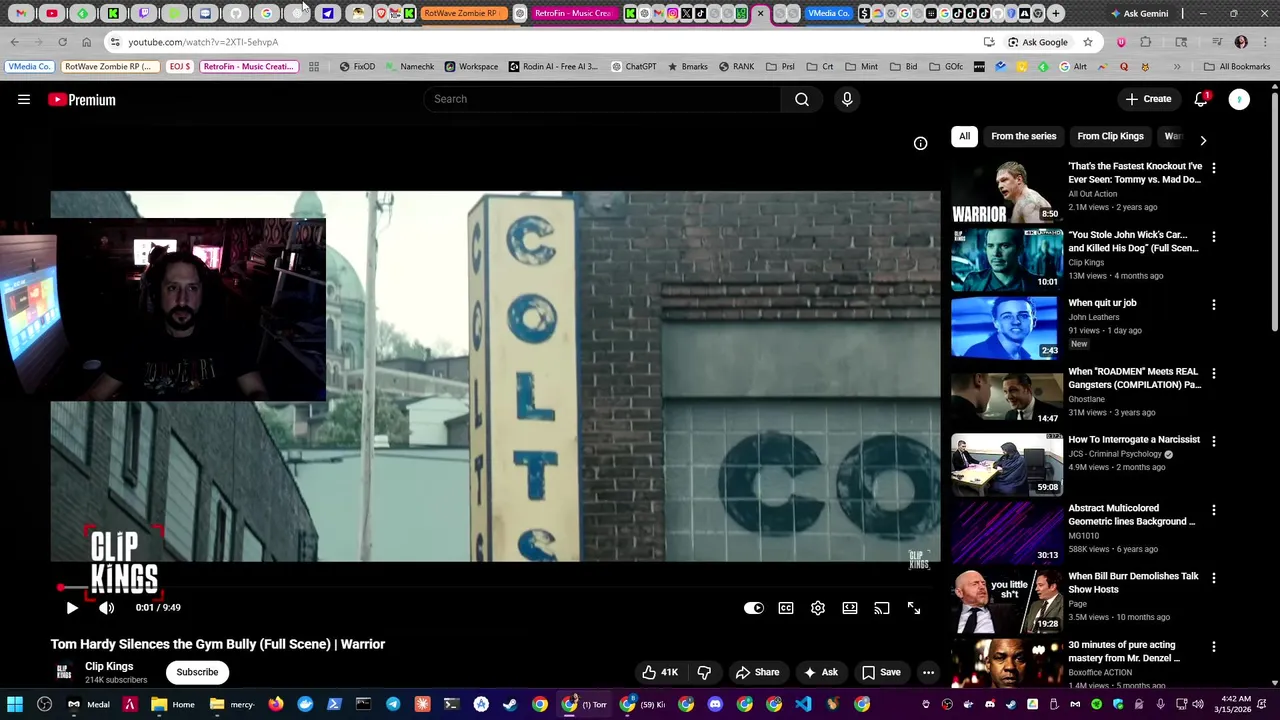Toggle autoplay switch in player

[x=754, y=607]
